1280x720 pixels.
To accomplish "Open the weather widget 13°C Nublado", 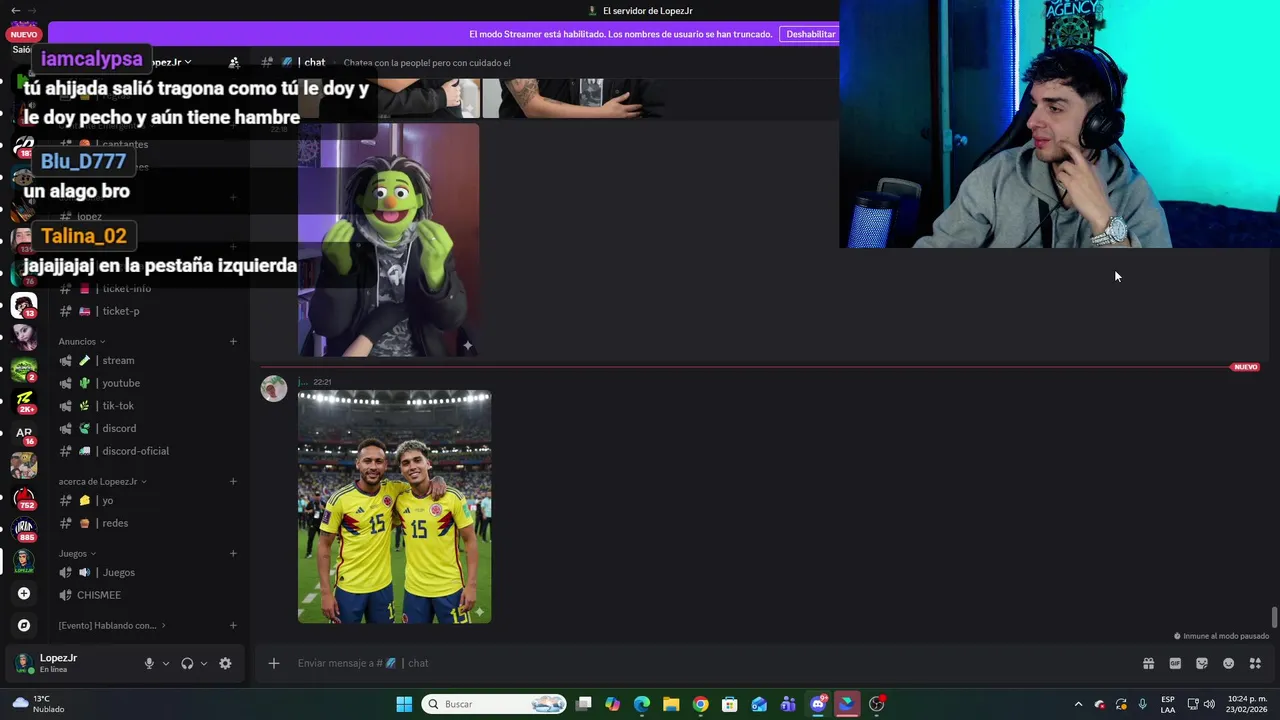I will click(38, 704).
